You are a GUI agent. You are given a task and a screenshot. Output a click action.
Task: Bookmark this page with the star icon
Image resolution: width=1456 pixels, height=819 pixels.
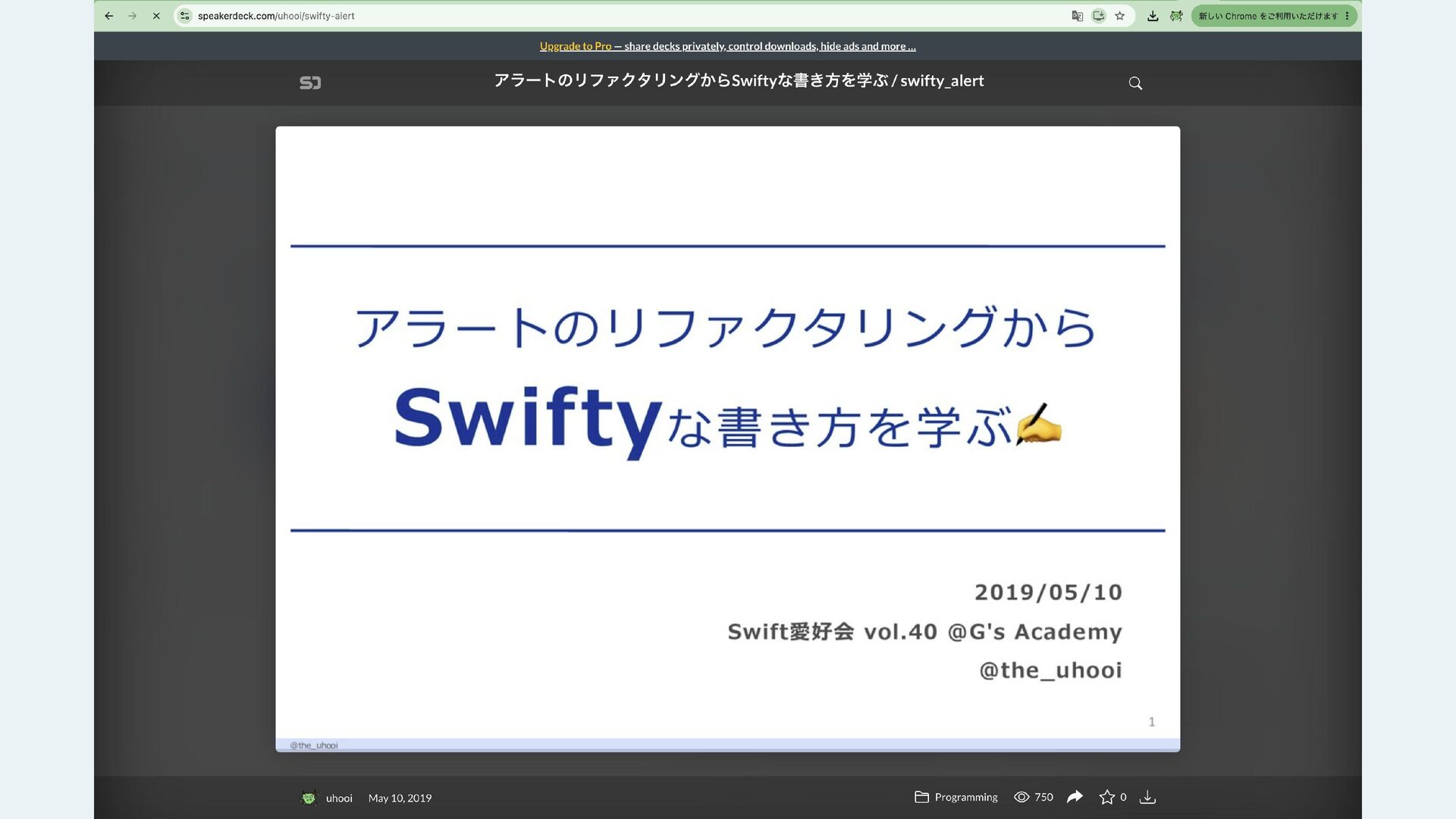[1120, 16]
